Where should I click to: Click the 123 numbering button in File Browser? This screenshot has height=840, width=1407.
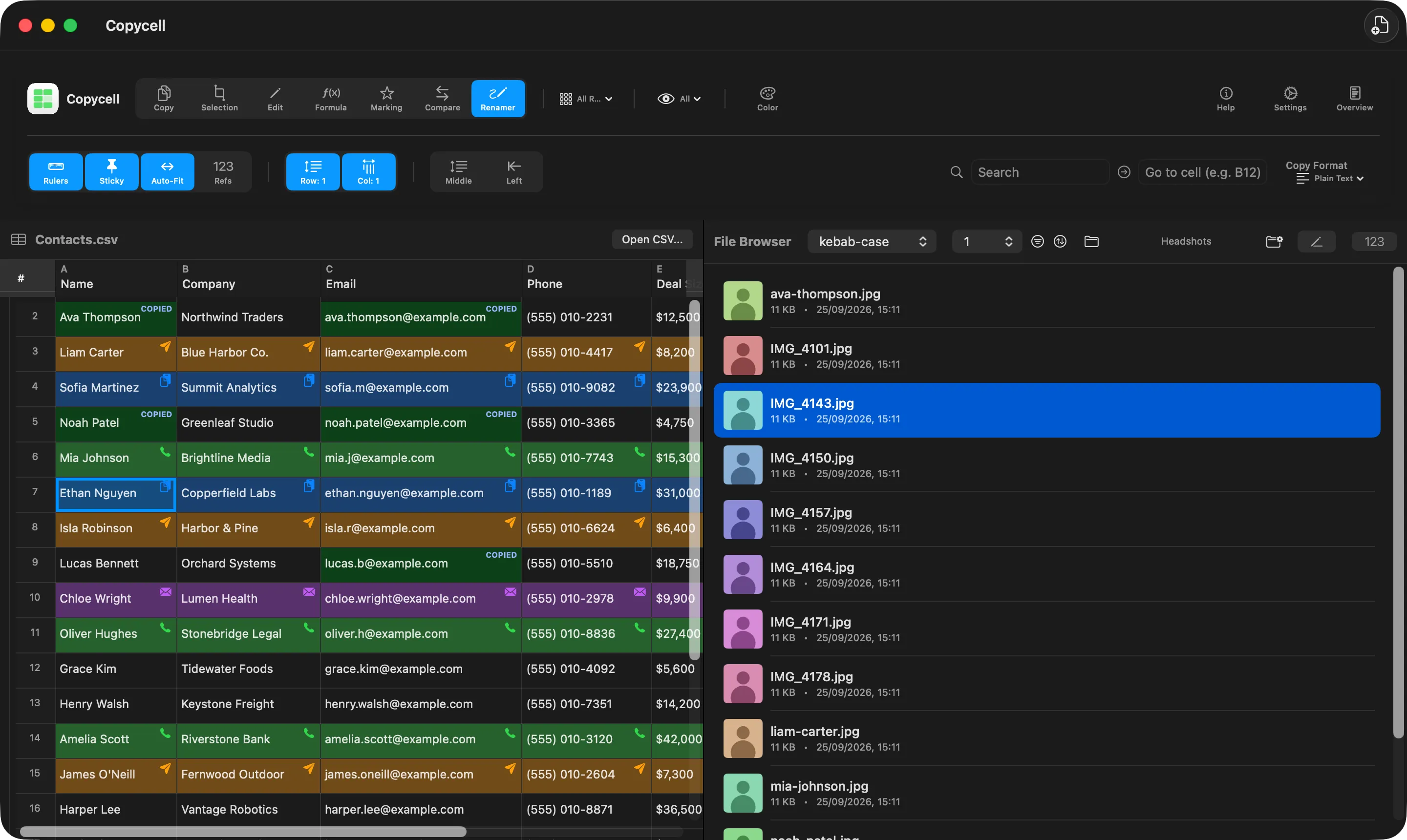(1374, 242)
